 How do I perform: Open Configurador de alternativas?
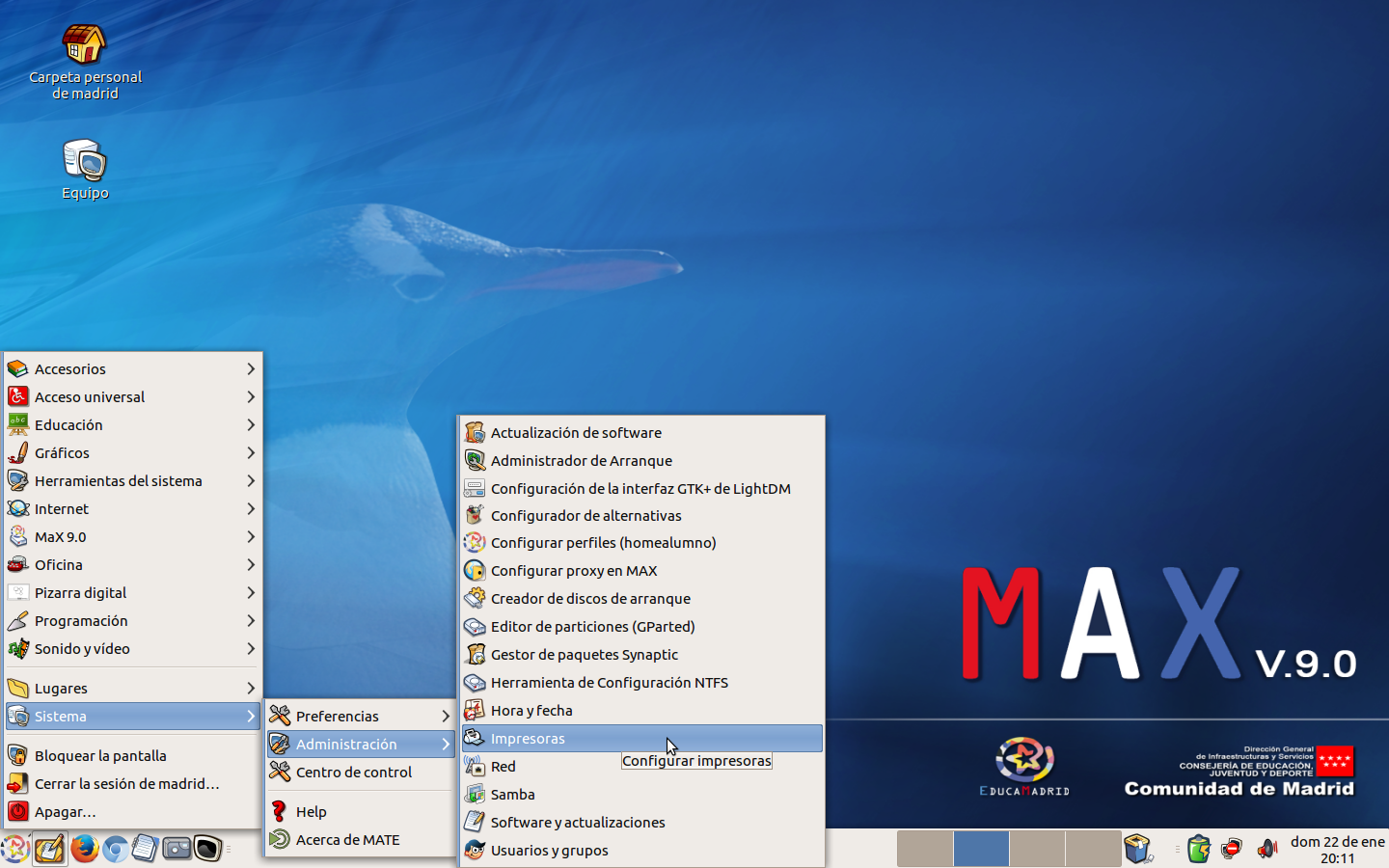[x=642, y=516]
